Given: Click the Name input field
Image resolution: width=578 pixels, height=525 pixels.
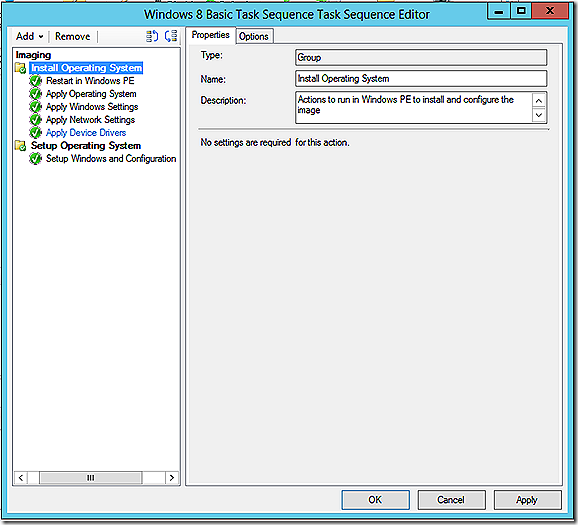Looking at the screenshot, I should coord(421,79).
